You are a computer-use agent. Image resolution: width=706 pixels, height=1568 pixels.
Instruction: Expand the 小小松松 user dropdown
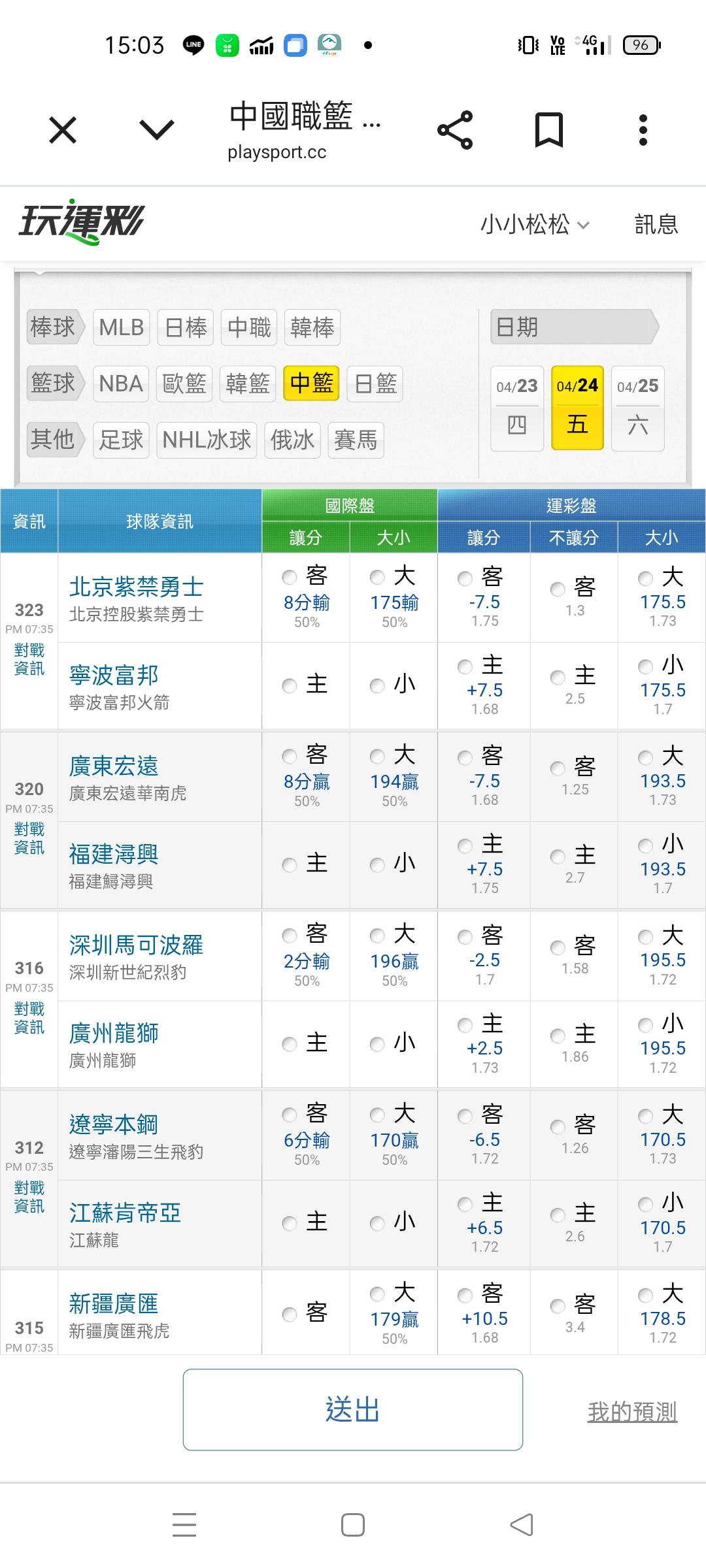pos(535,225)
